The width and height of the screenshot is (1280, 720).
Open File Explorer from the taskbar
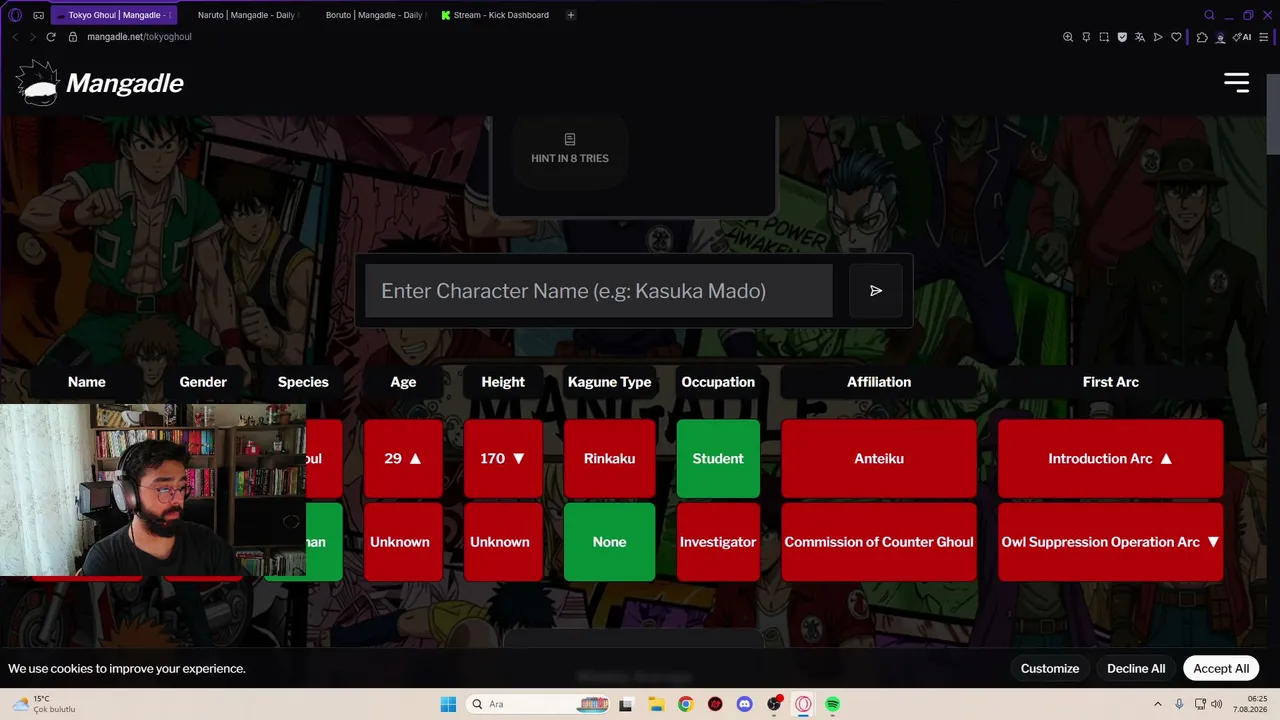point(656,704)
